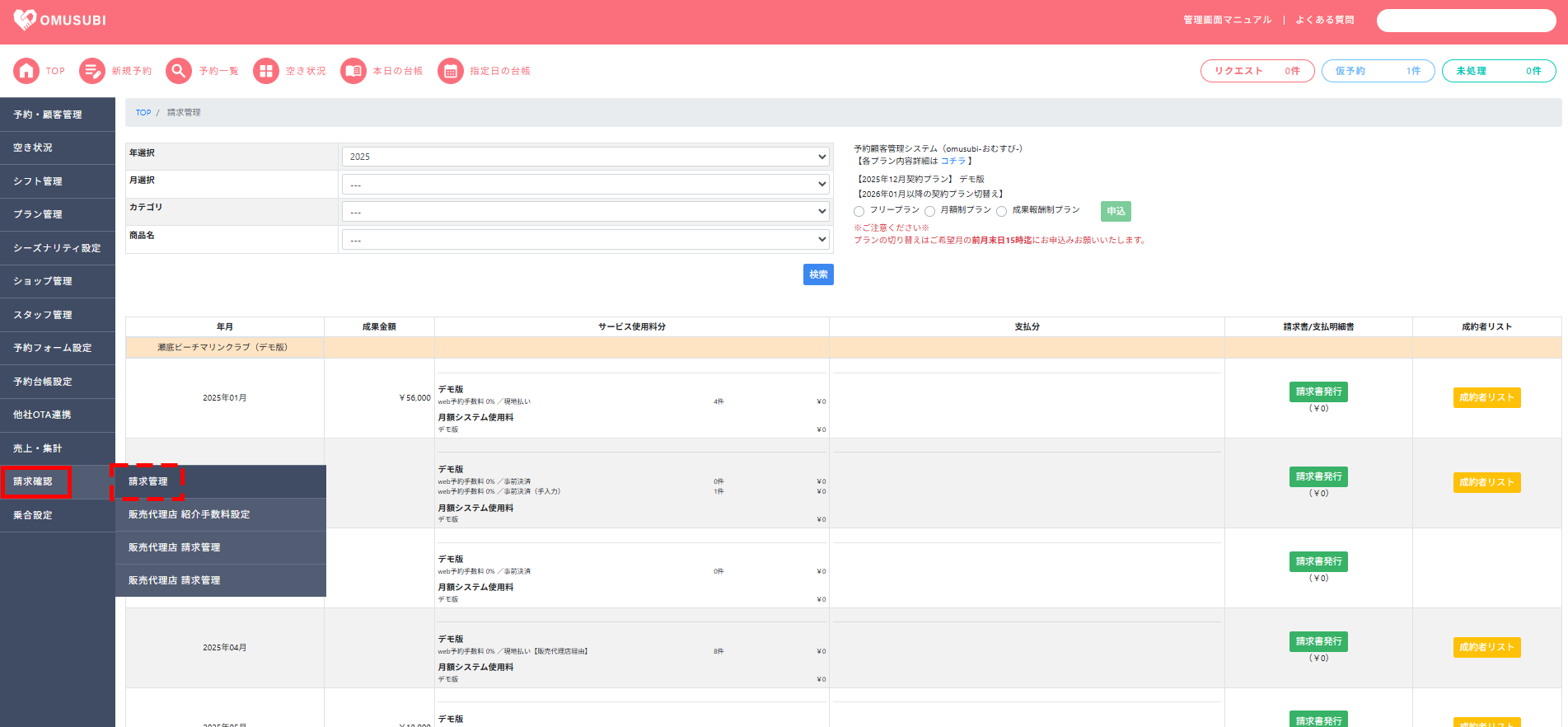Click 請求書発行 for 2025年01月
Image resolution: width=1568 pixels, height=727 pixels.
[x=1318, y=392]
